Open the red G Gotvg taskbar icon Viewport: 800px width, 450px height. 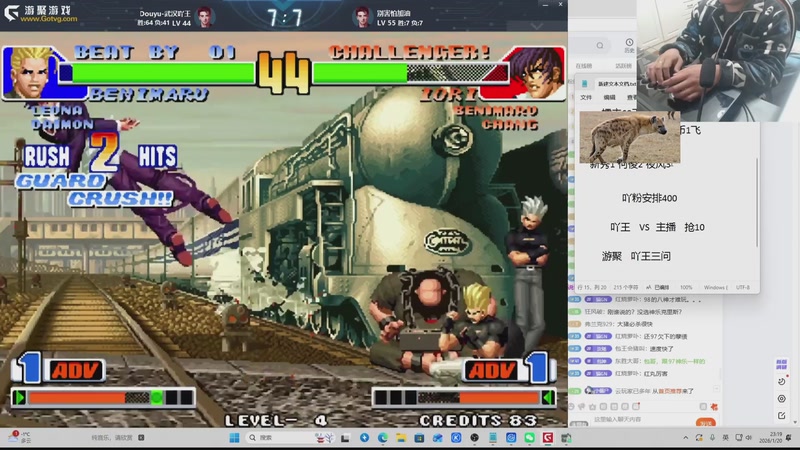coord(547,438)
